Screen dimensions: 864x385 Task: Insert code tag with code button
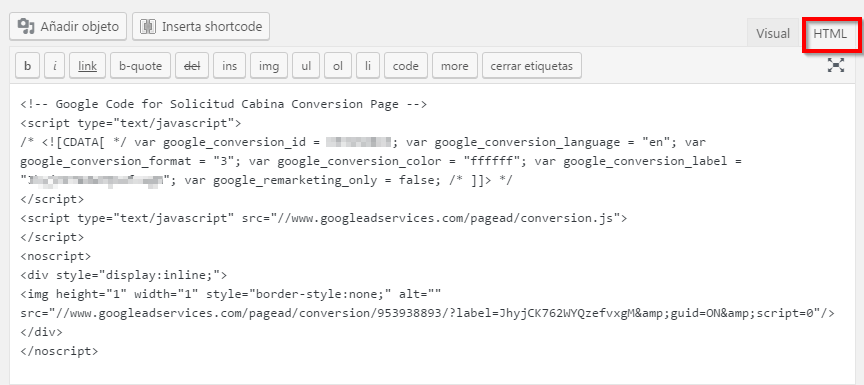tap(406, 66)
